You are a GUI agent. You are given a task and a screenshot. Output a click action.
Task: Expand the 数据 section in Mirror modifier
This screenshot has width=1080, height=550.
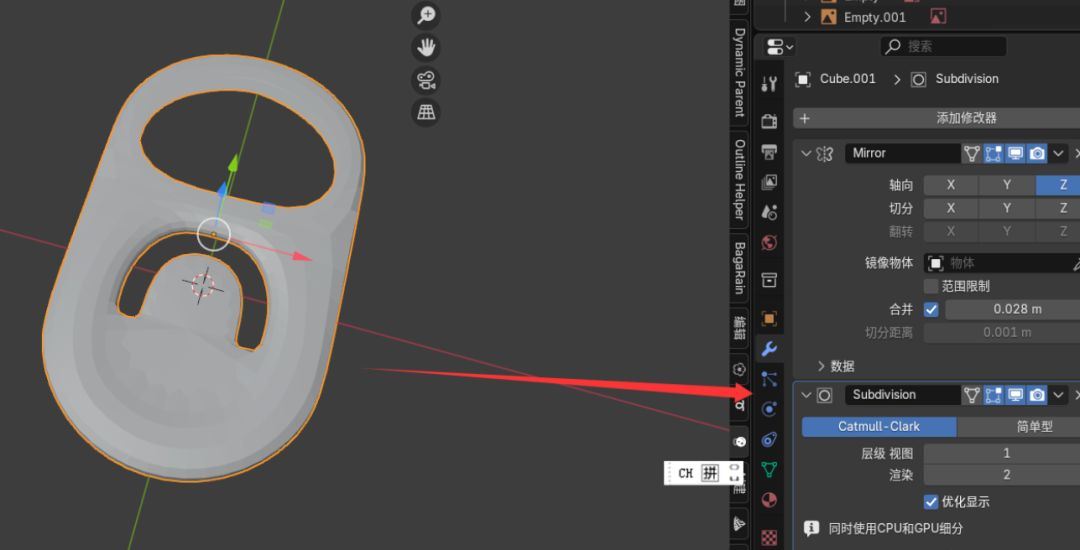point(823,366)
